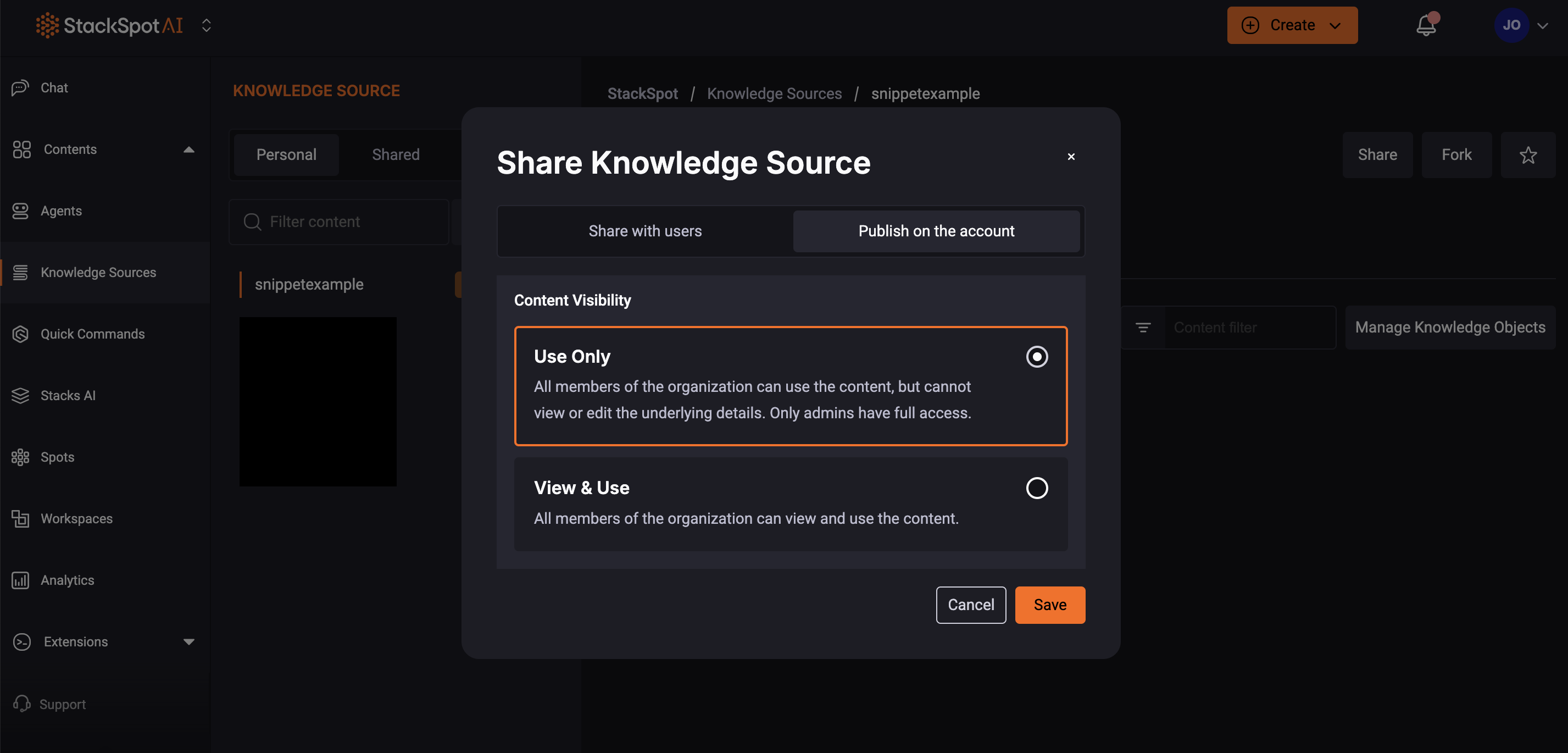The image size is (1568, 753).
Task: Open the snippetexample content thumbnail
Action: pos(317,402)
